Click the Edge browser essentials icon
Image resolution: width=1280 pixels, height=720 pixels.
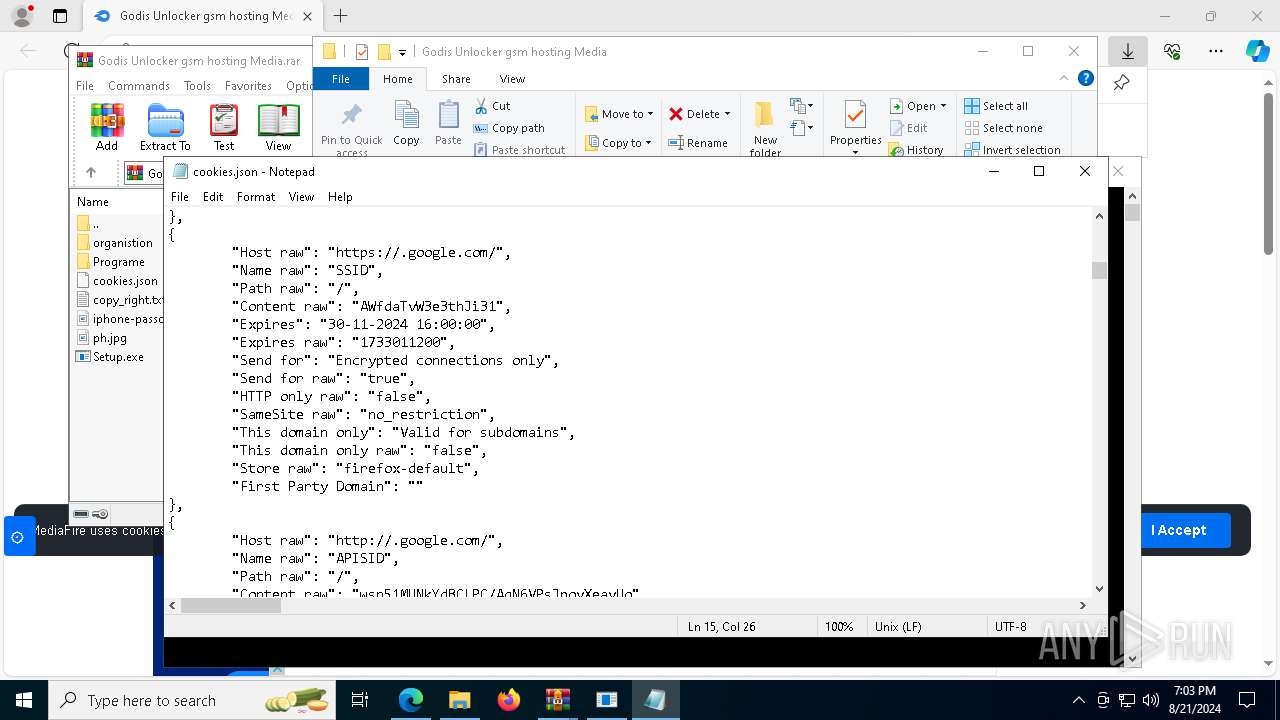tap(1172, 51)
